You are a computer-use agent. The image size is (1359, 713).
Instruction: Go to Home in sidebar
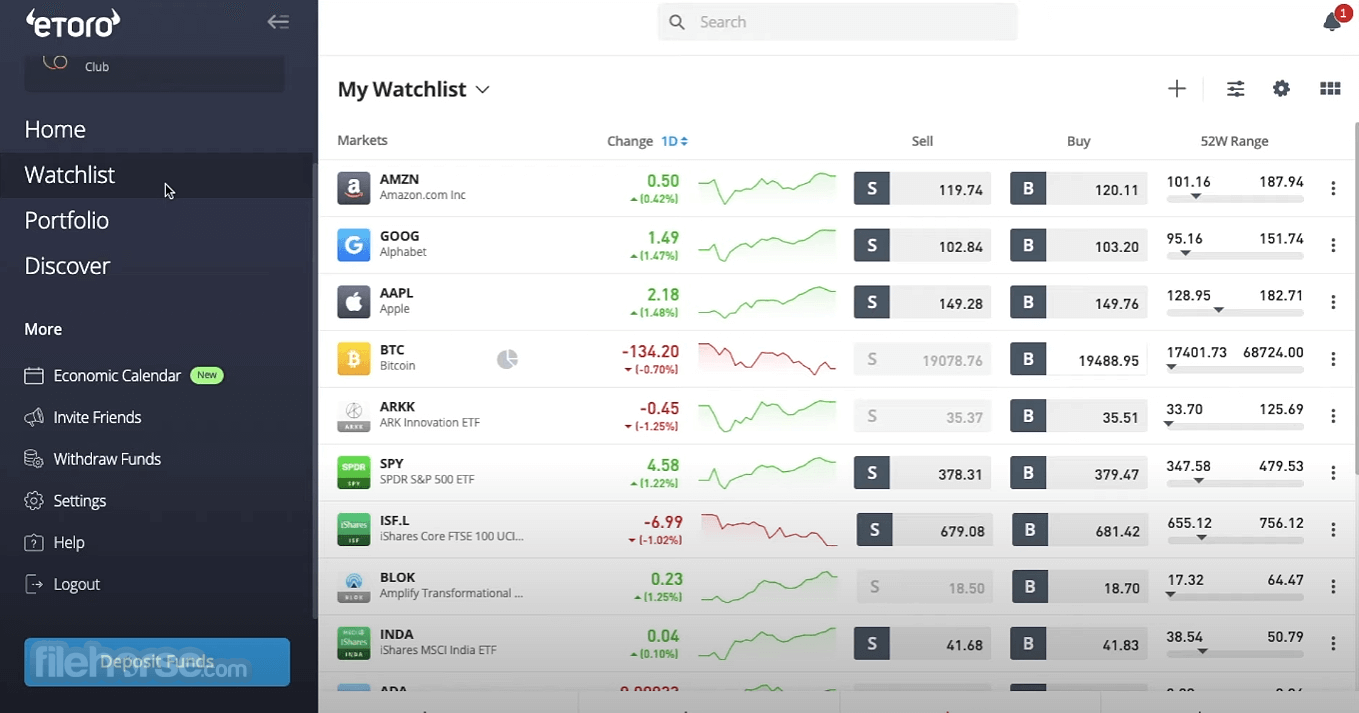pos(55,129)
